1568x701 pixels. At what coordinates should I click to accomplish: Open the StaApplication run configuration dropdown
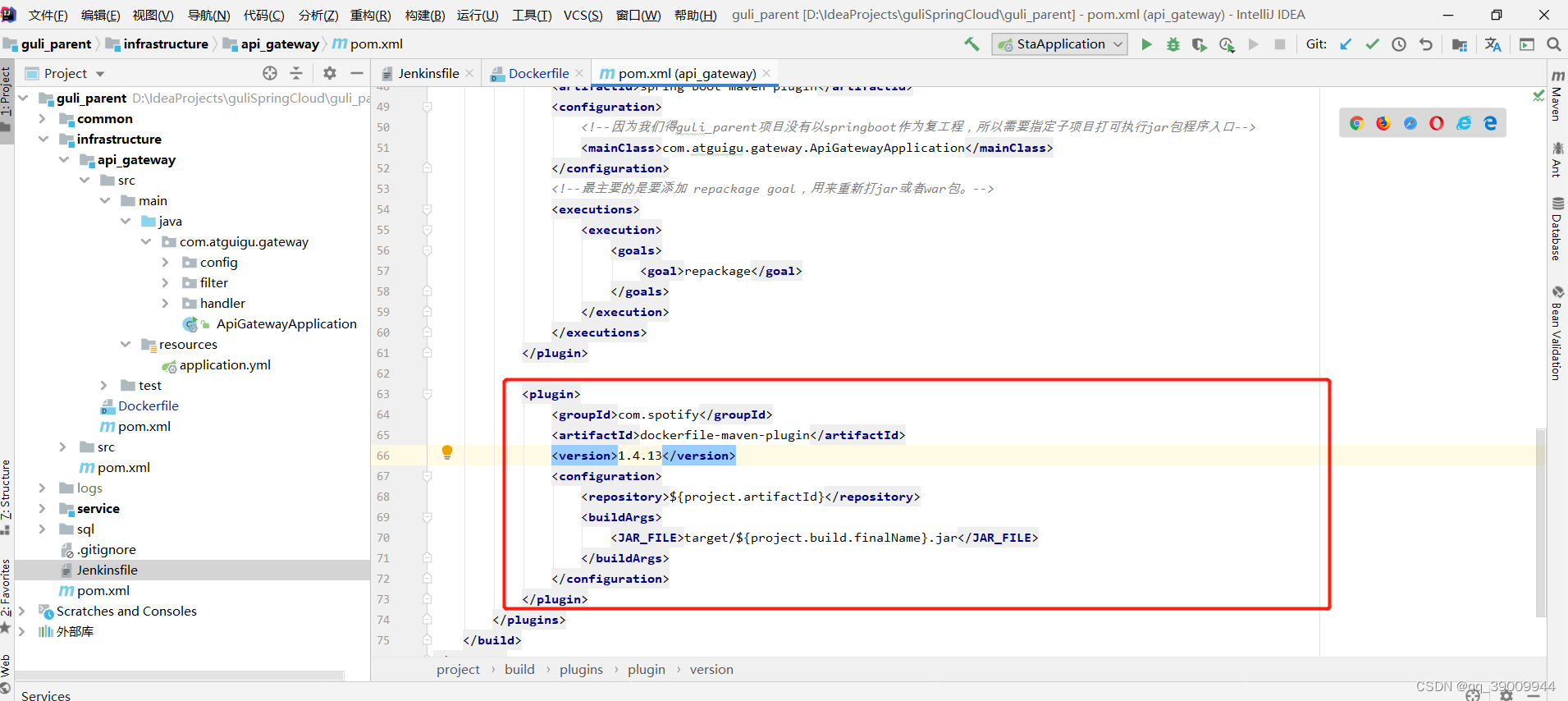point(1060,44)
